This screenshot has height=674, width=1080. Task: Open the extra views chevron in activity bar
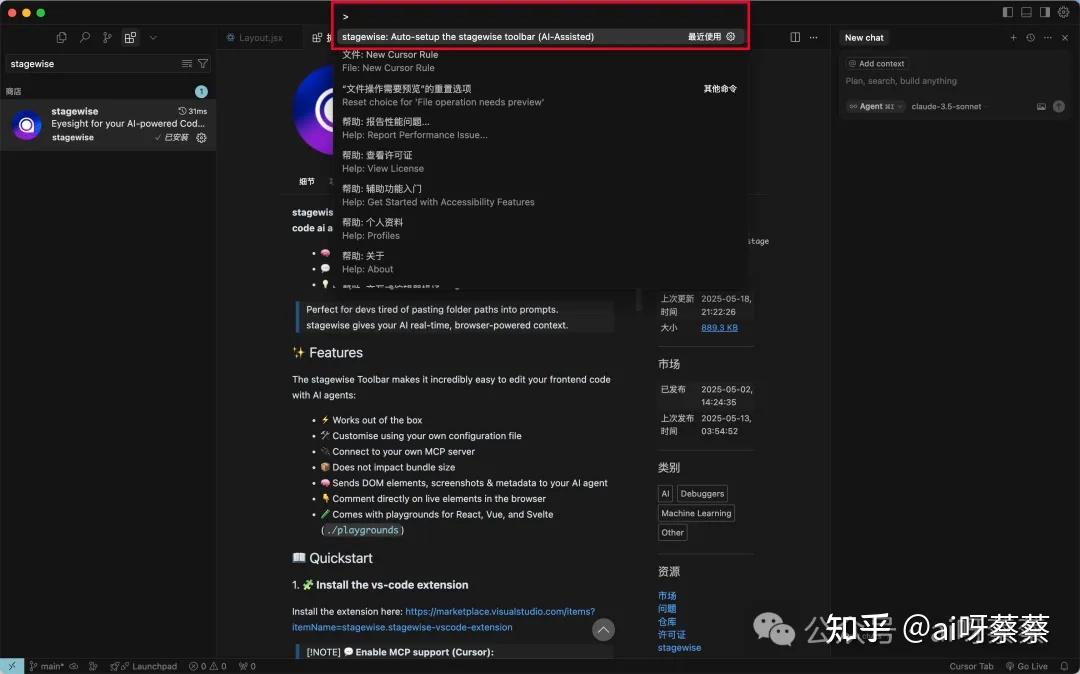(x=153, y=36)
